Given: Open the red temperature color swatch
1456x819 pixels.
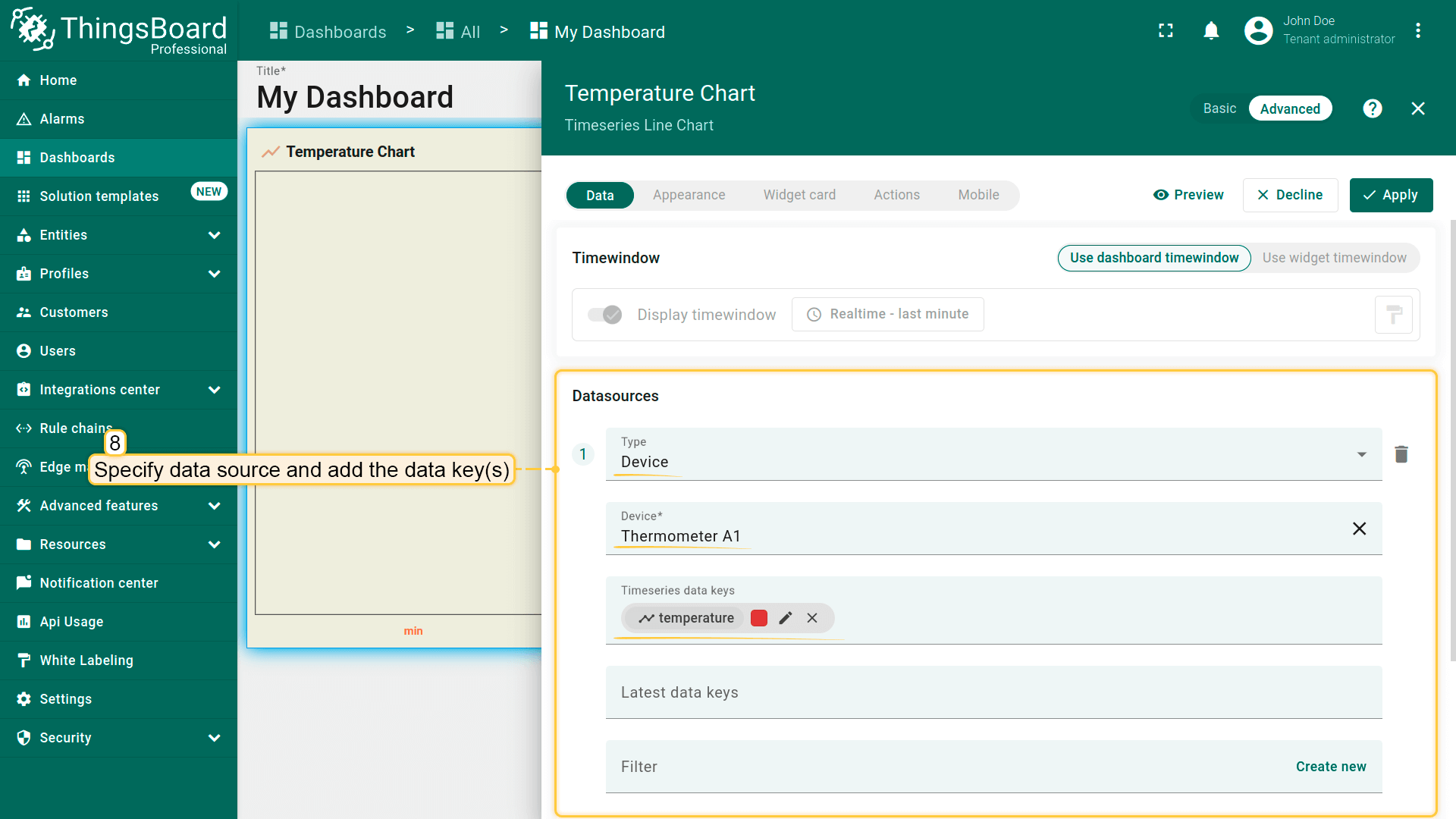Looking at the screenshot, I should [758, 618].
